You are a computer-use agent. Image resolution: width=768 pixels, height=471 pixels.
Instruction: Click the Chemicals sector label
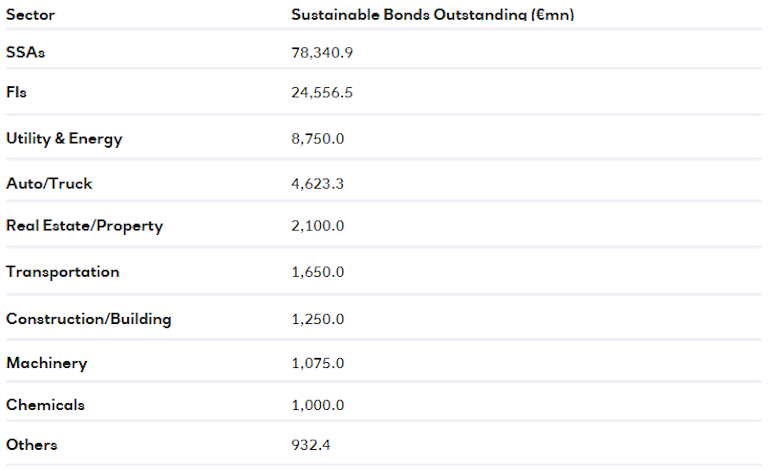[45, 405]
